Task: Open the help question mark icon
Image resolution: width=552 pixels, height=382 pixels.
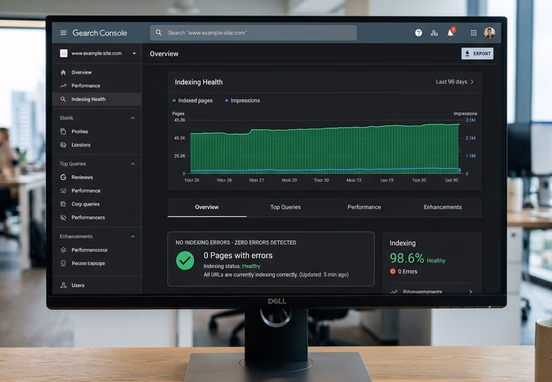Action: point(418,33)
